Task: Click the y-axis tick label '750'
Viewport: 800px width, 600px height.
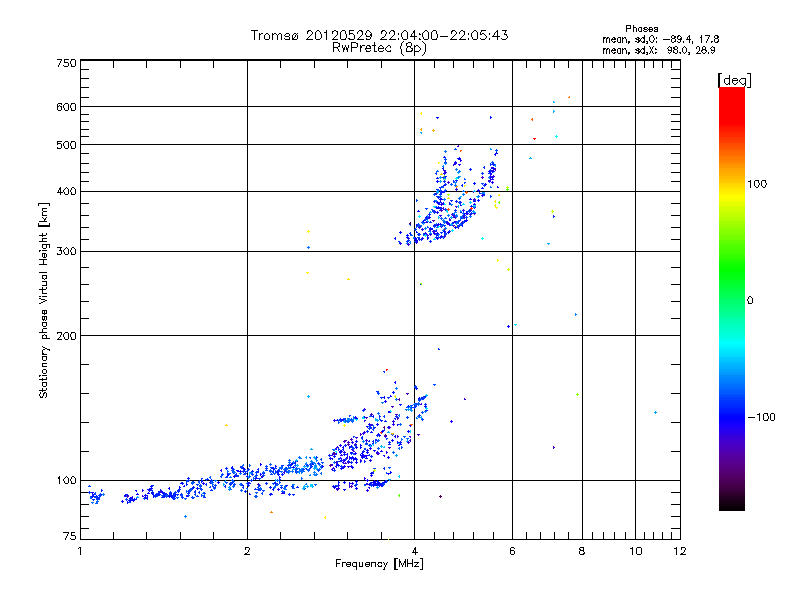Action: pos(67,63)
